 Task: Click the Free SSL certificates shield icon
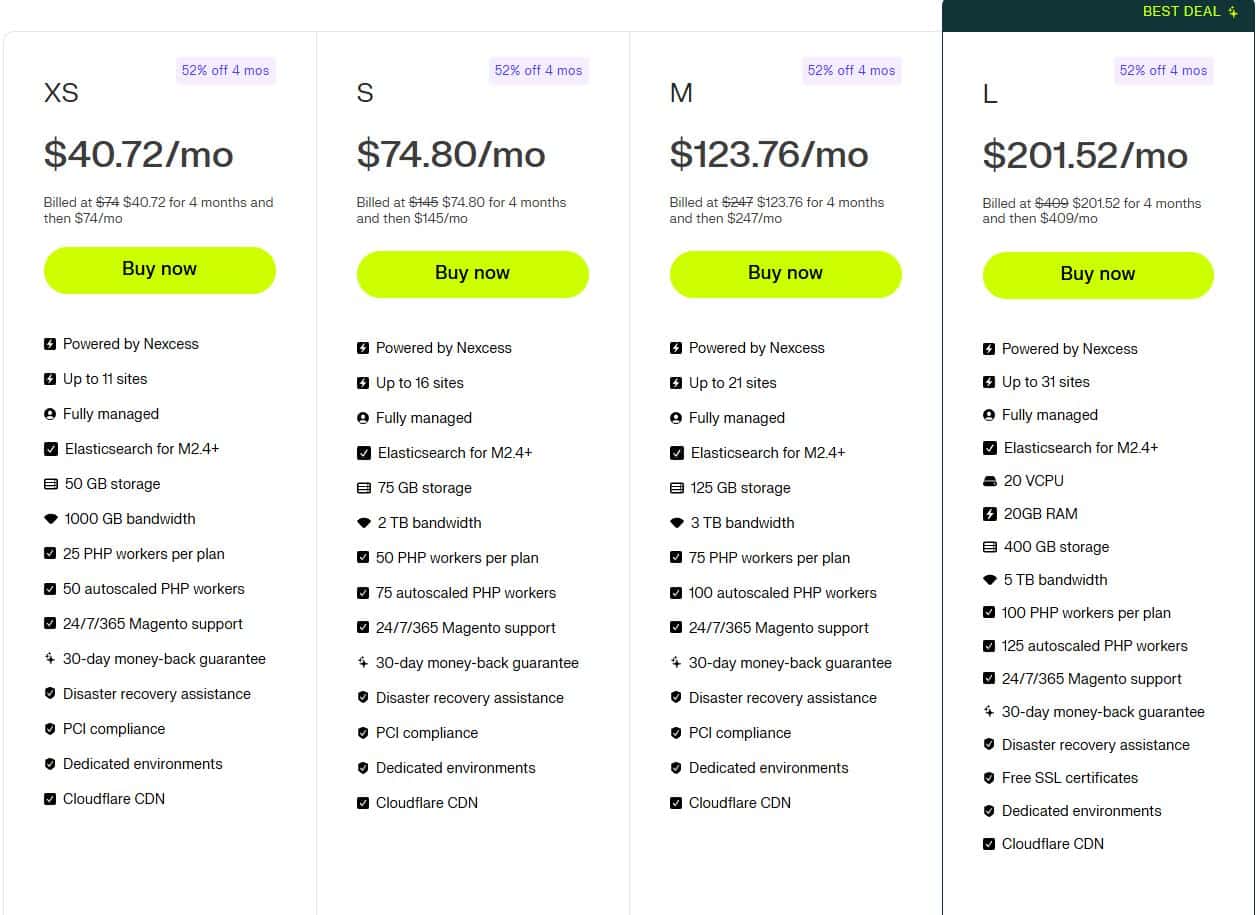tap(989, 778)
